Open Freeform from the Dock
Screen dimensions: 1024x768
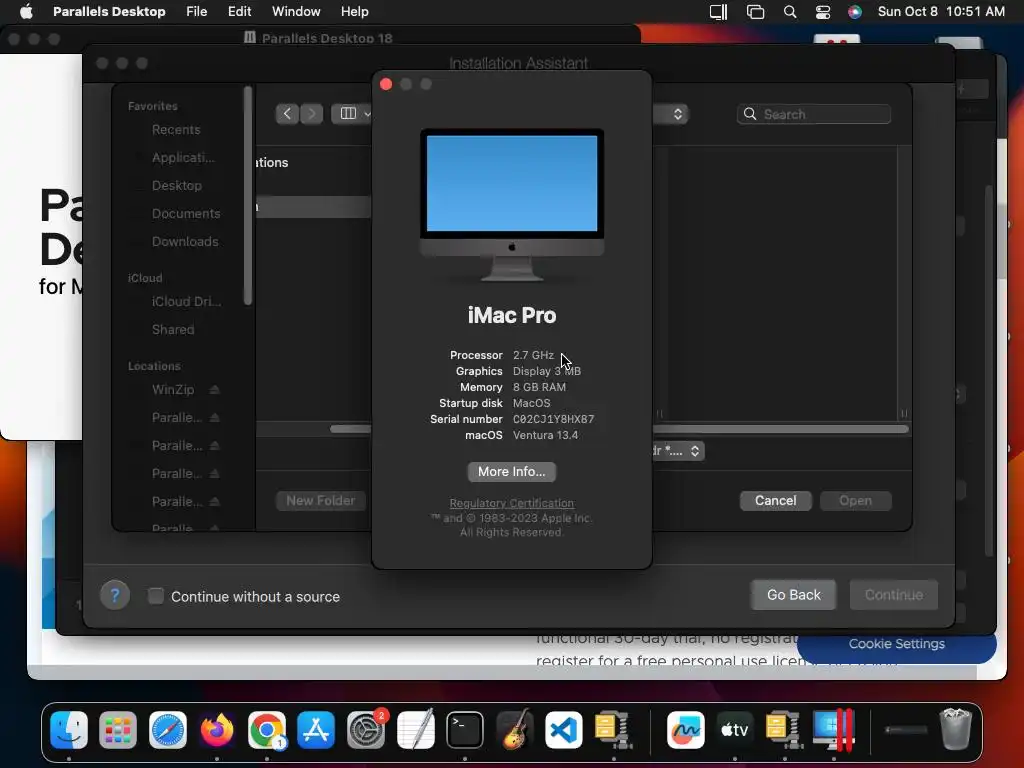pyautogui.click(x=685, y=729)
